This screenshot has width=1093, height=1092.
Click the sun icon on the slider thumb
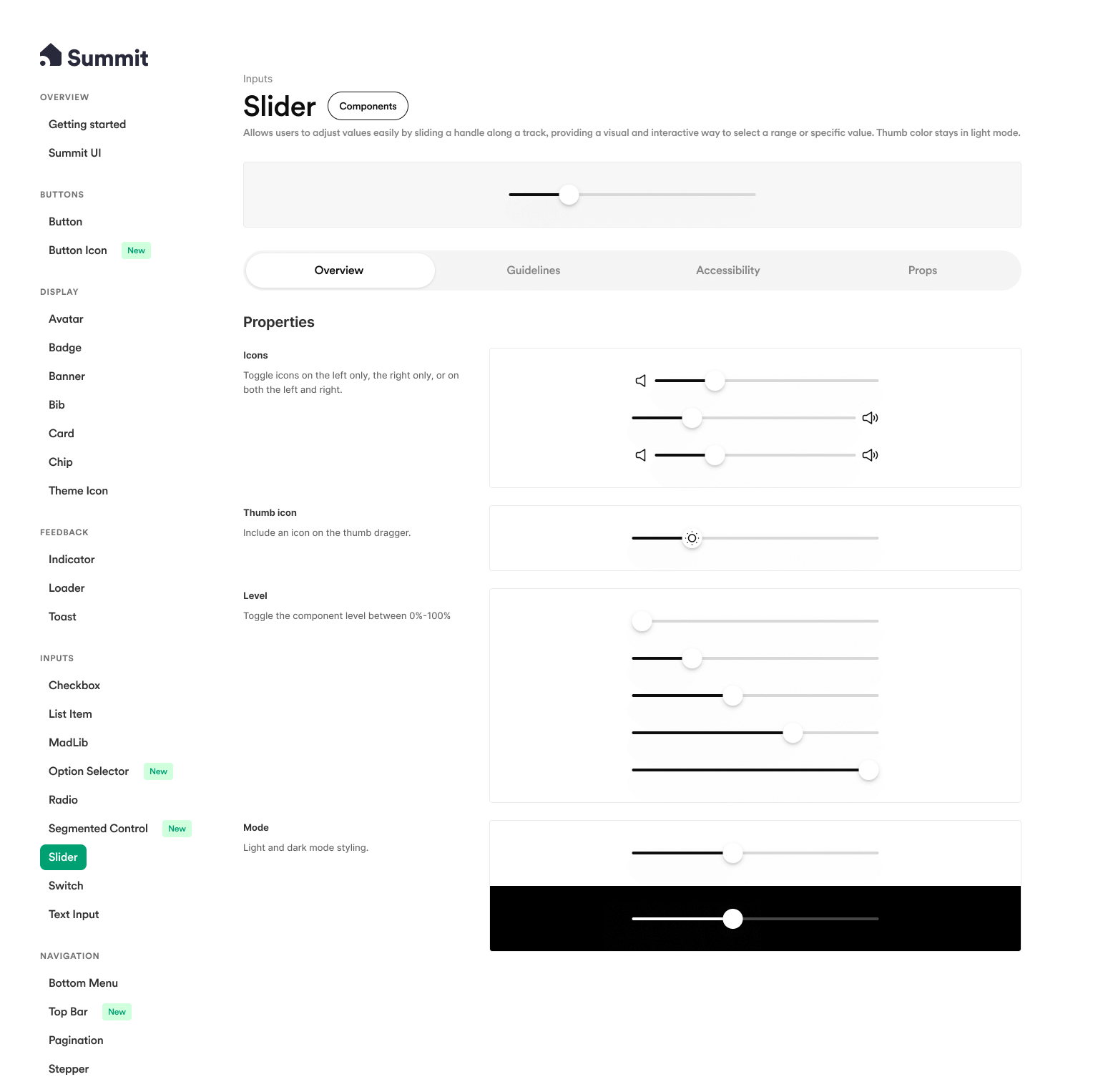[x=692, y=538]
